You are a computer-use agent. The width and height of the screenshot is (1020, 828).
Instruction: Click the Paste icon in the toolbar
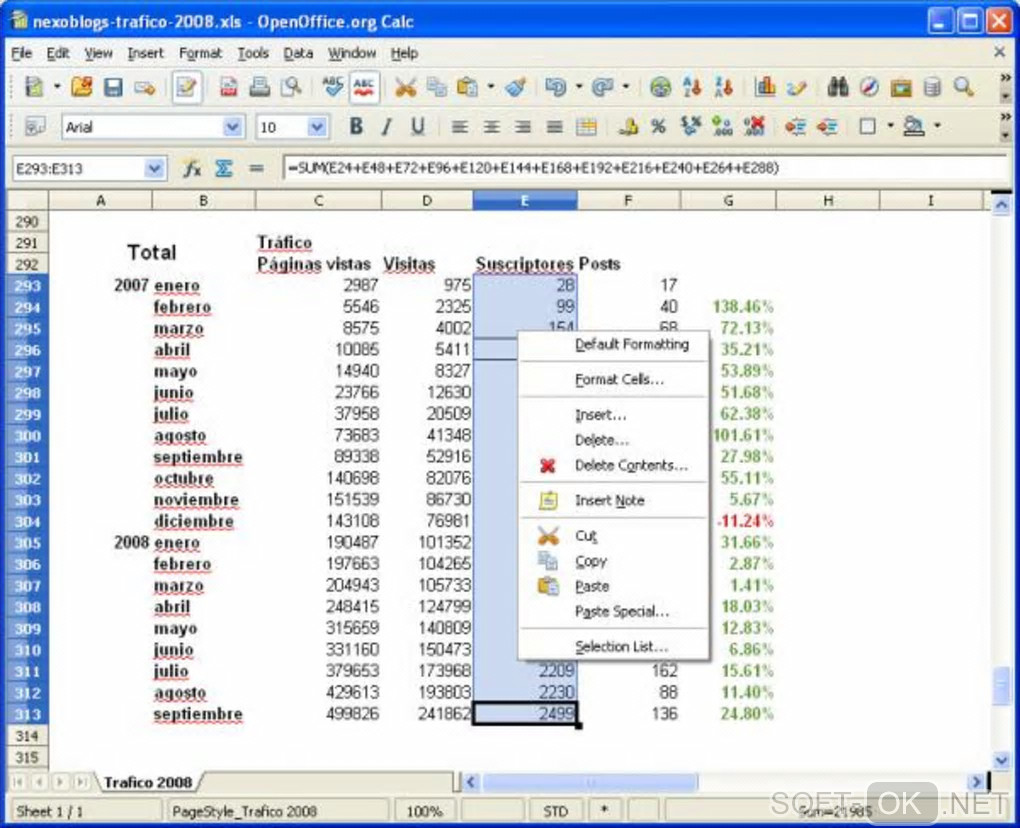pyautogui.click(x=468, y=87)
